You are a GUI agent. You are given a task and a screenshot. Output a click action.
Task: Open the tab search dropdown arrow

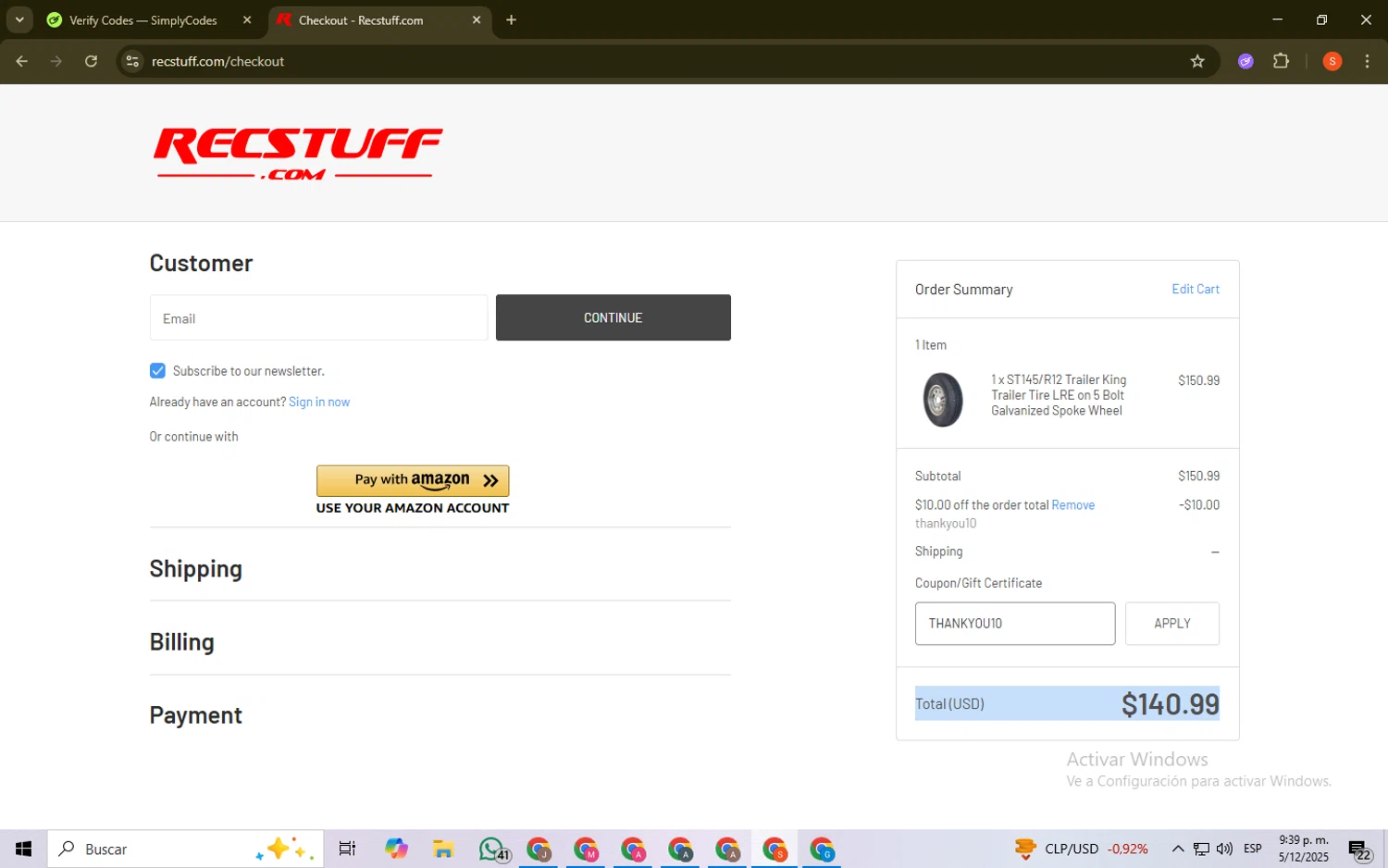pos(19,19)
